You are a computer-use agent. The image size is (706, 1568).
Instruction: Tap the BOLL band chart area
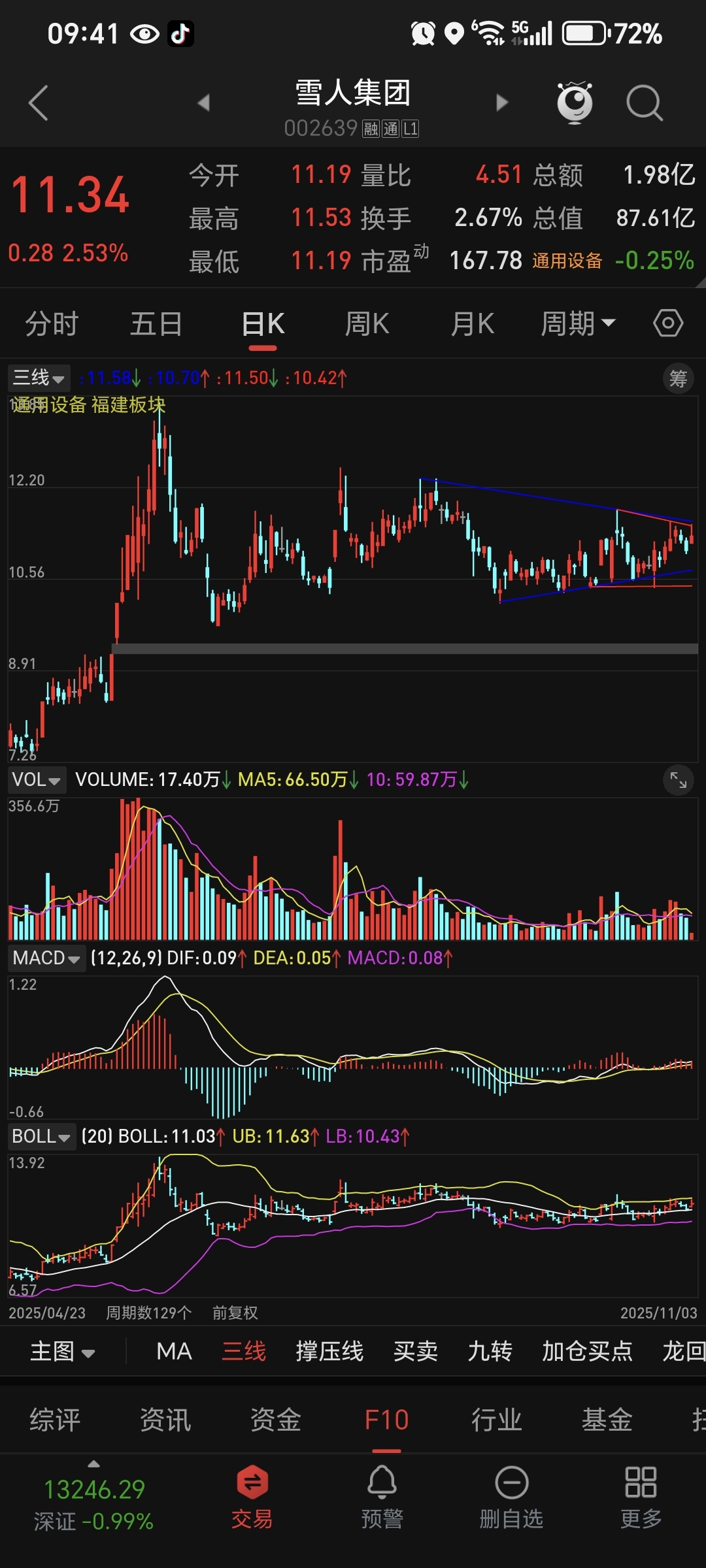pos(353,1226)
